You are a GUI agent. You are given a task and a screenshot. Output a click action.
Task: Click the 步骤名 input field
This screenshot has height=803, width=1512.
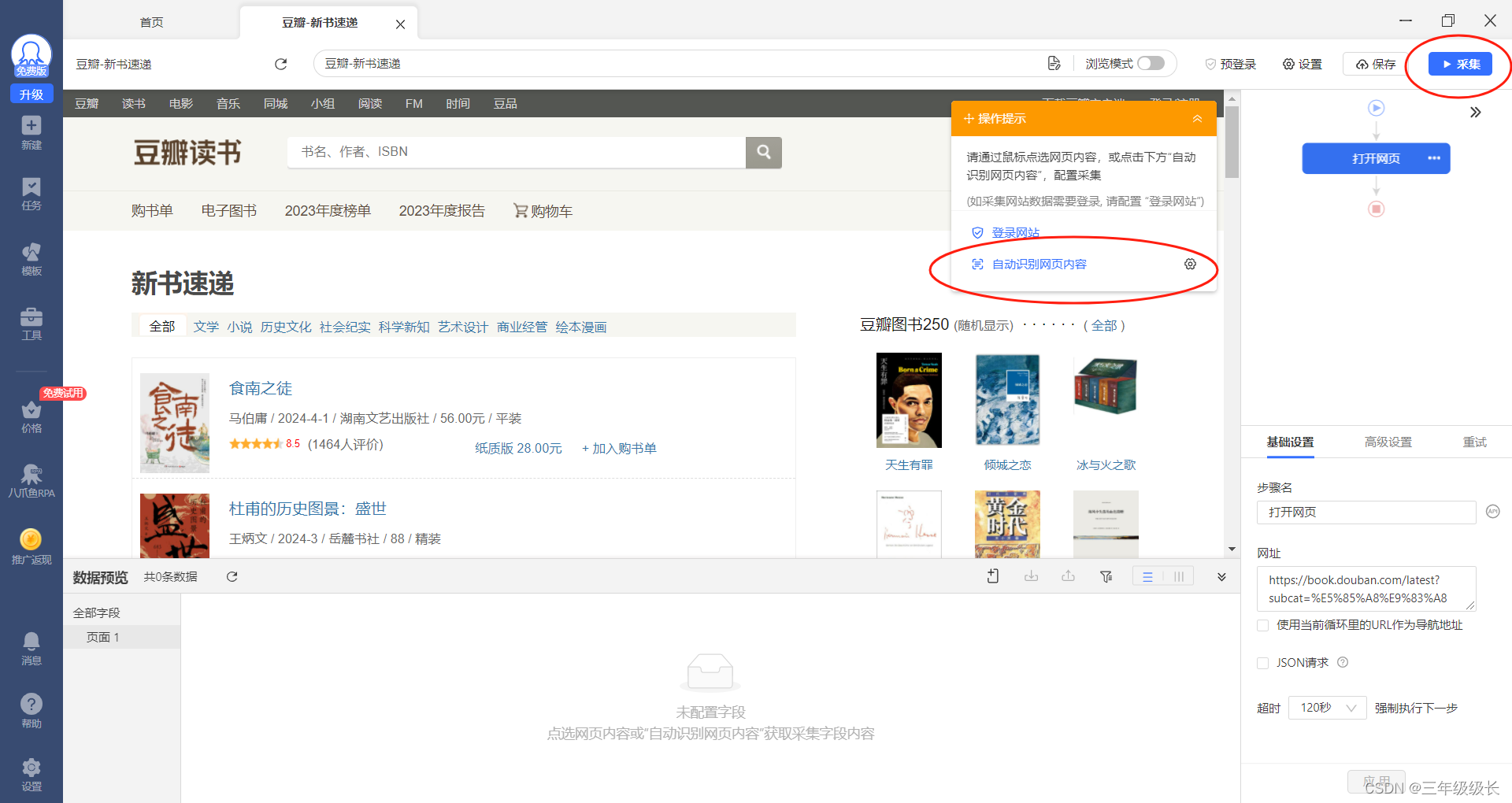[1366, 512]
